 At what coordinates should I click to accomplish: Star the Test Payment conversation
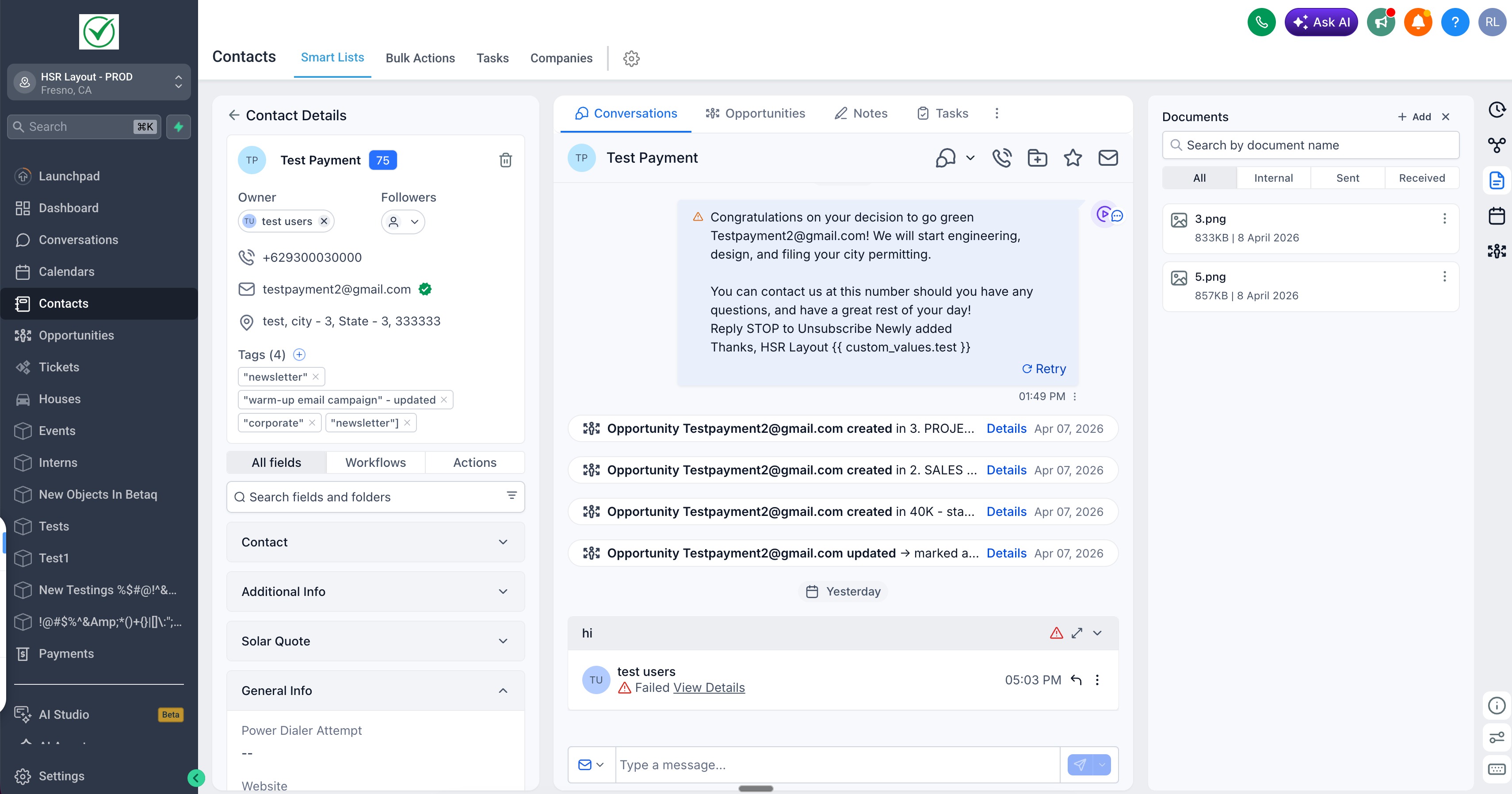pyautogui.click(x=1073, y=158)
